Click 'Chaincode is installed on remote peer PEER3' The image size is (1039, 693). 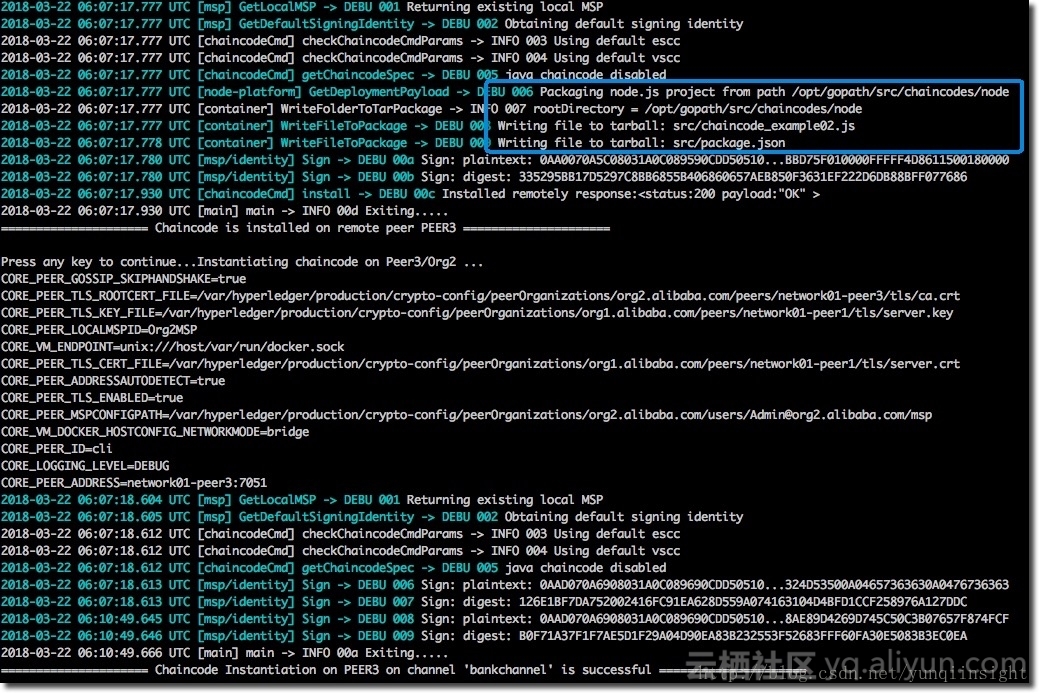point(305,228)
